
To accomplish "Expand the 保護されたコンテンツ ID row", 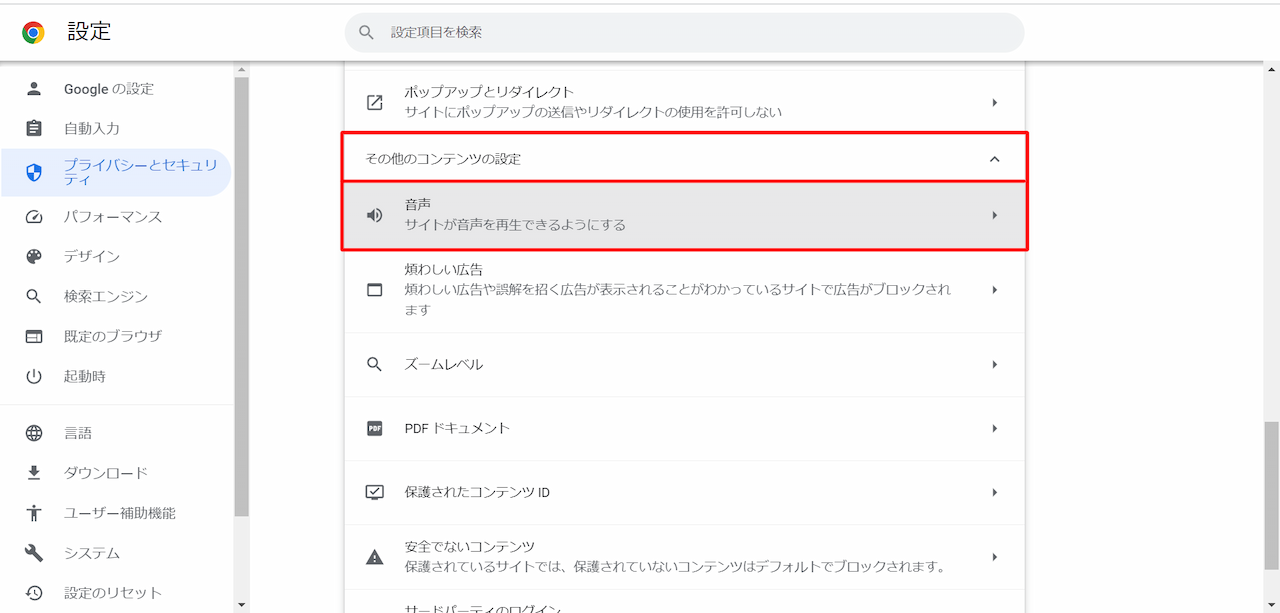I will (684, 492).
